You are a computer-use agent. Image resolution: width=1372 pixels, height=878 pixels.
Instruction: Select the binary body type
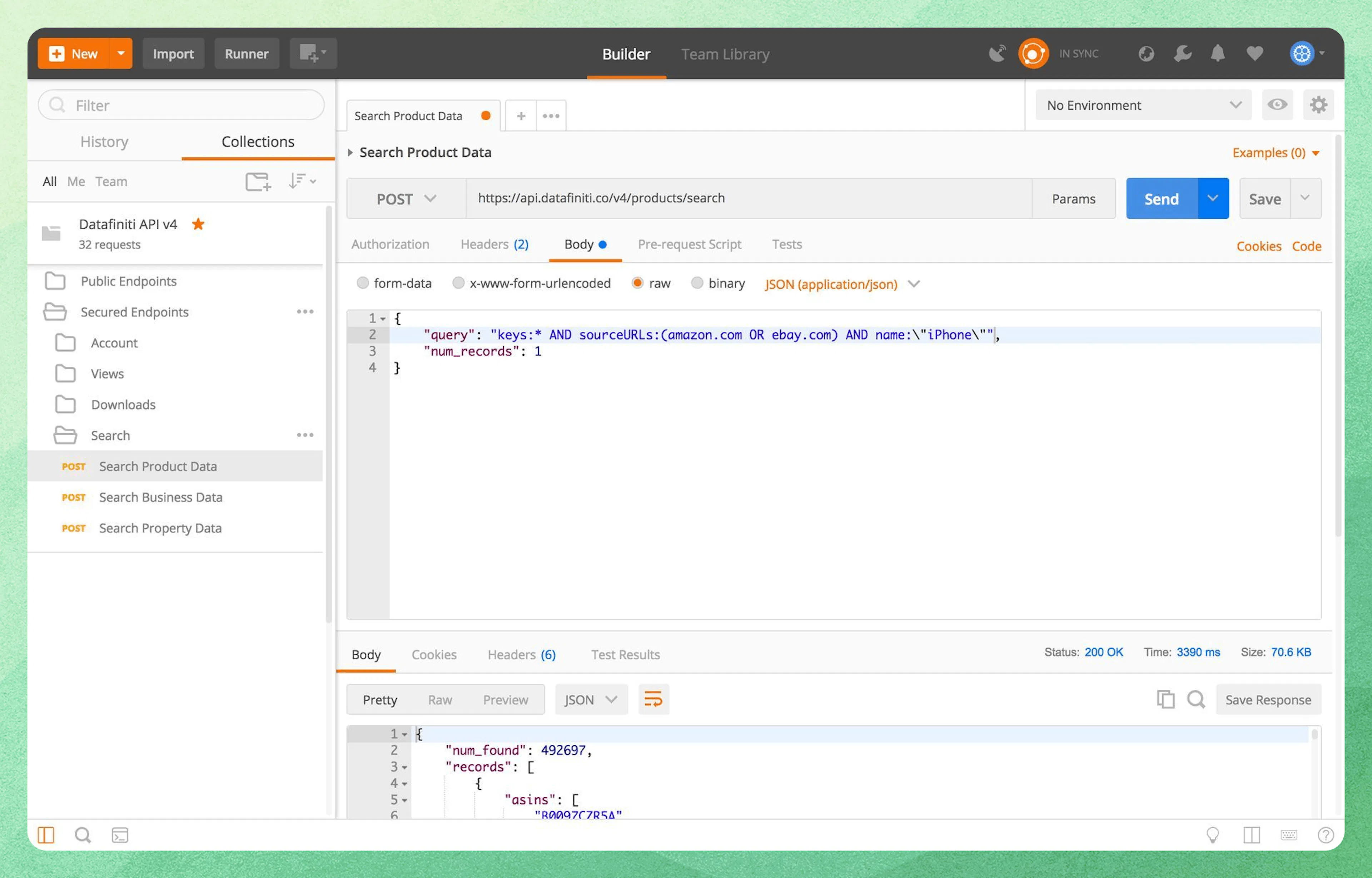(x=697, y=283)
